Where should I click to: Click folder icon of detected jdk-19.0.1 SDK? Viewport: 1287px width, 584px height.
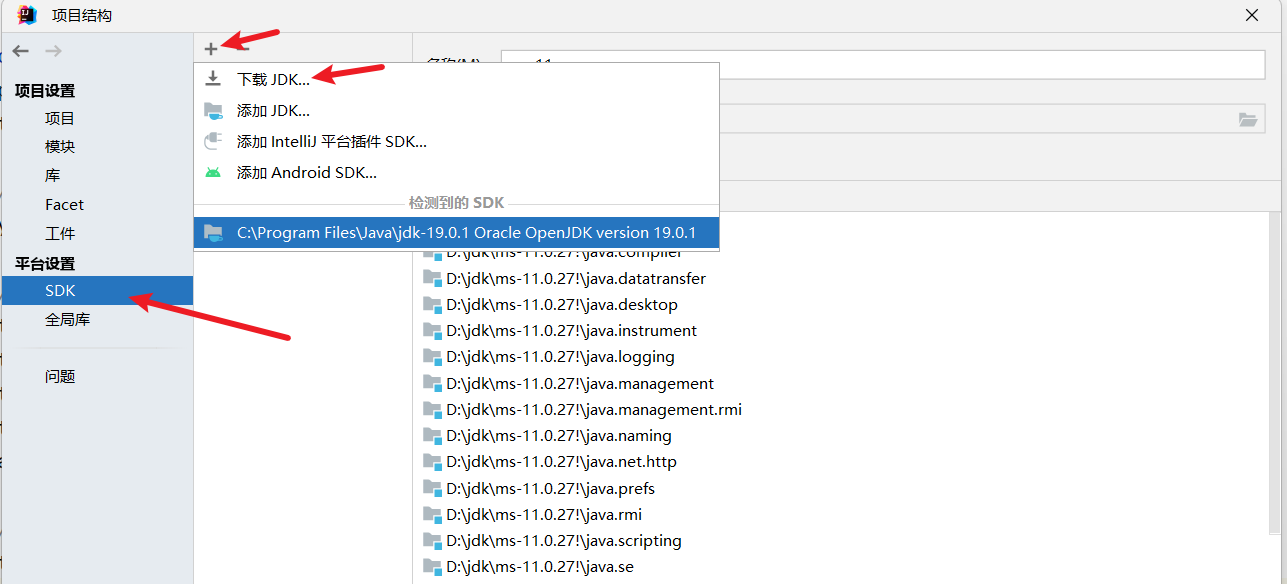pyautogui.click(x=213, y=232)
